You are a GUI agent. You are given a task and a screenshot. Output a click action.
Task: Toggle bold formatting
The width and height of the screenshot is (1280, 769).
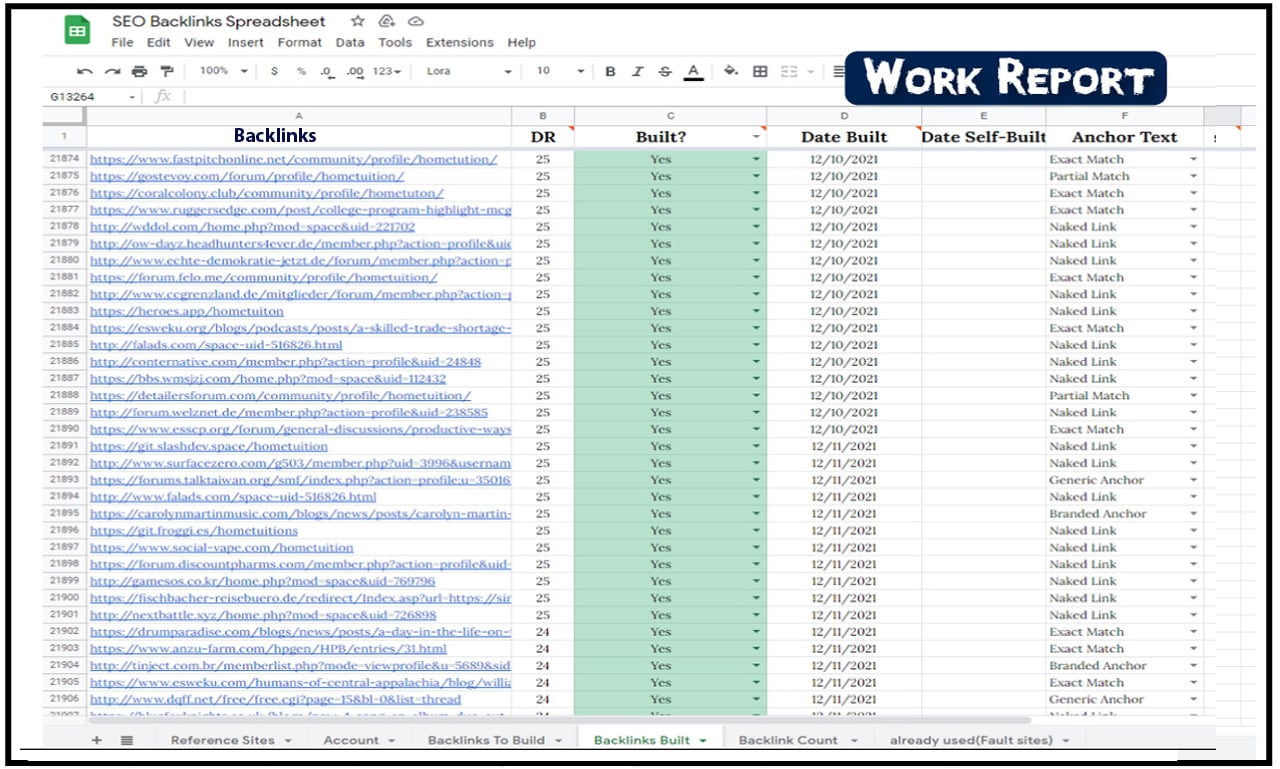click(x=610, y=71)
